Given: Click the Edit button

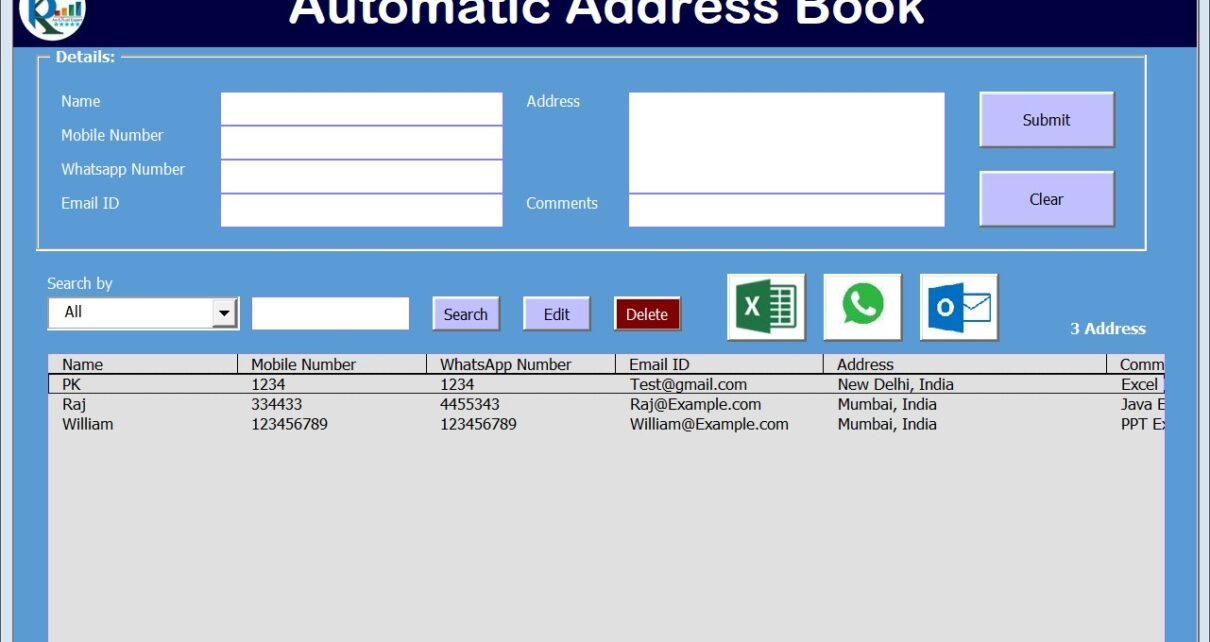Looking at the screenshot, I should (556, 314).
